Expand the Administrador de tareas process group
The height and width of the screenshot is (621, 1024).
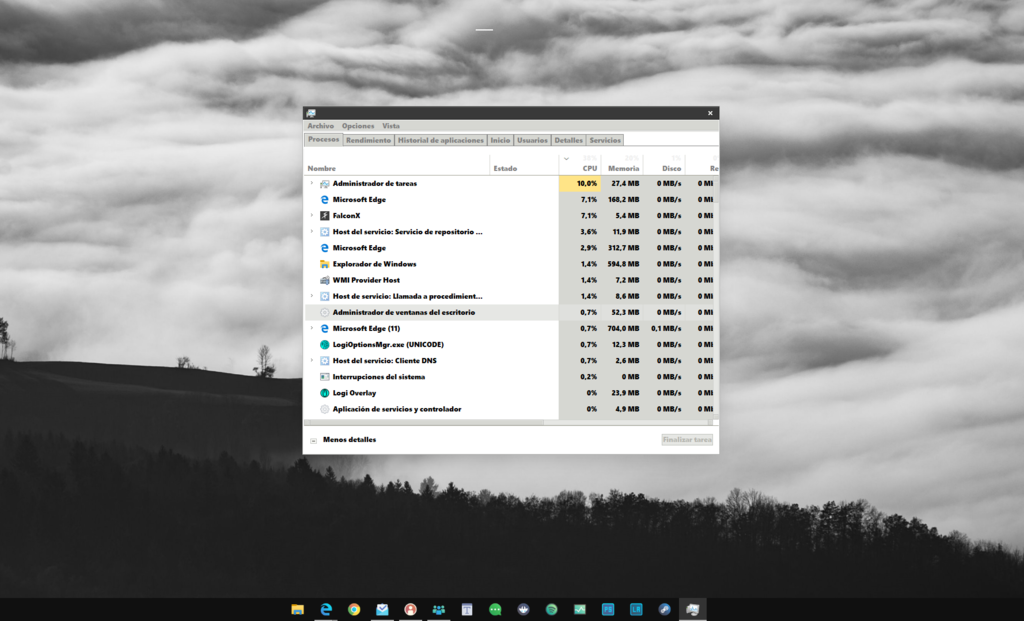(311, 184)
